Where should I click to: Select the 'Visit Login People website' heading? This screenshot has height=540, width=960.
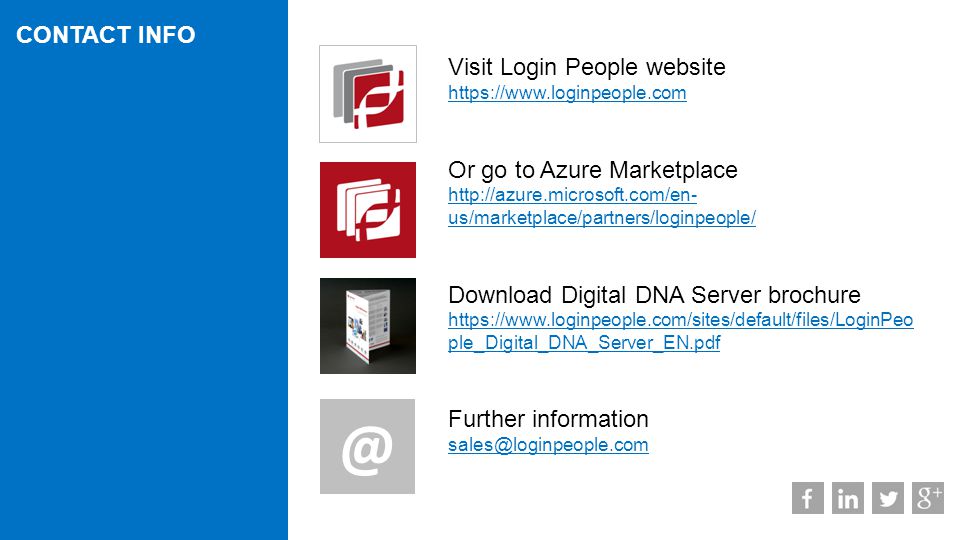(x=587, y=67)
